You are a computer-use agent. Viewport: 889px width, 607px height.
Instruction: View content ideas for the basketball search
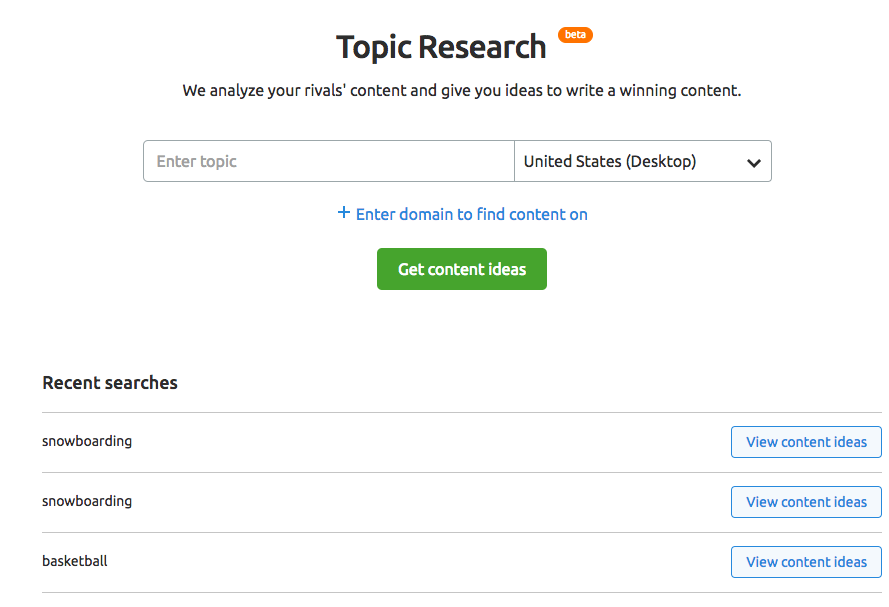[806, 562]
